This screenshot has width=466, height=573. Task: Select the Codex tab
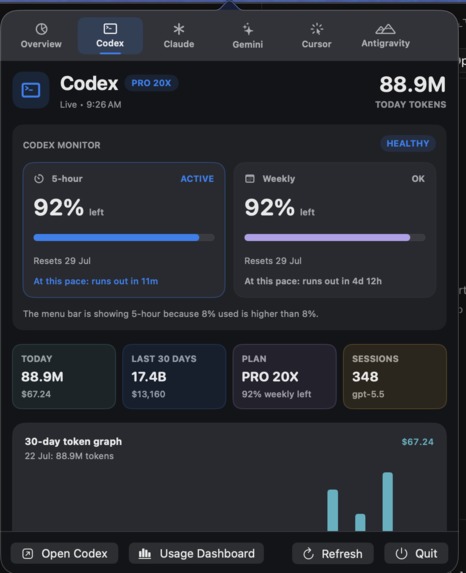tap(110, 36)
